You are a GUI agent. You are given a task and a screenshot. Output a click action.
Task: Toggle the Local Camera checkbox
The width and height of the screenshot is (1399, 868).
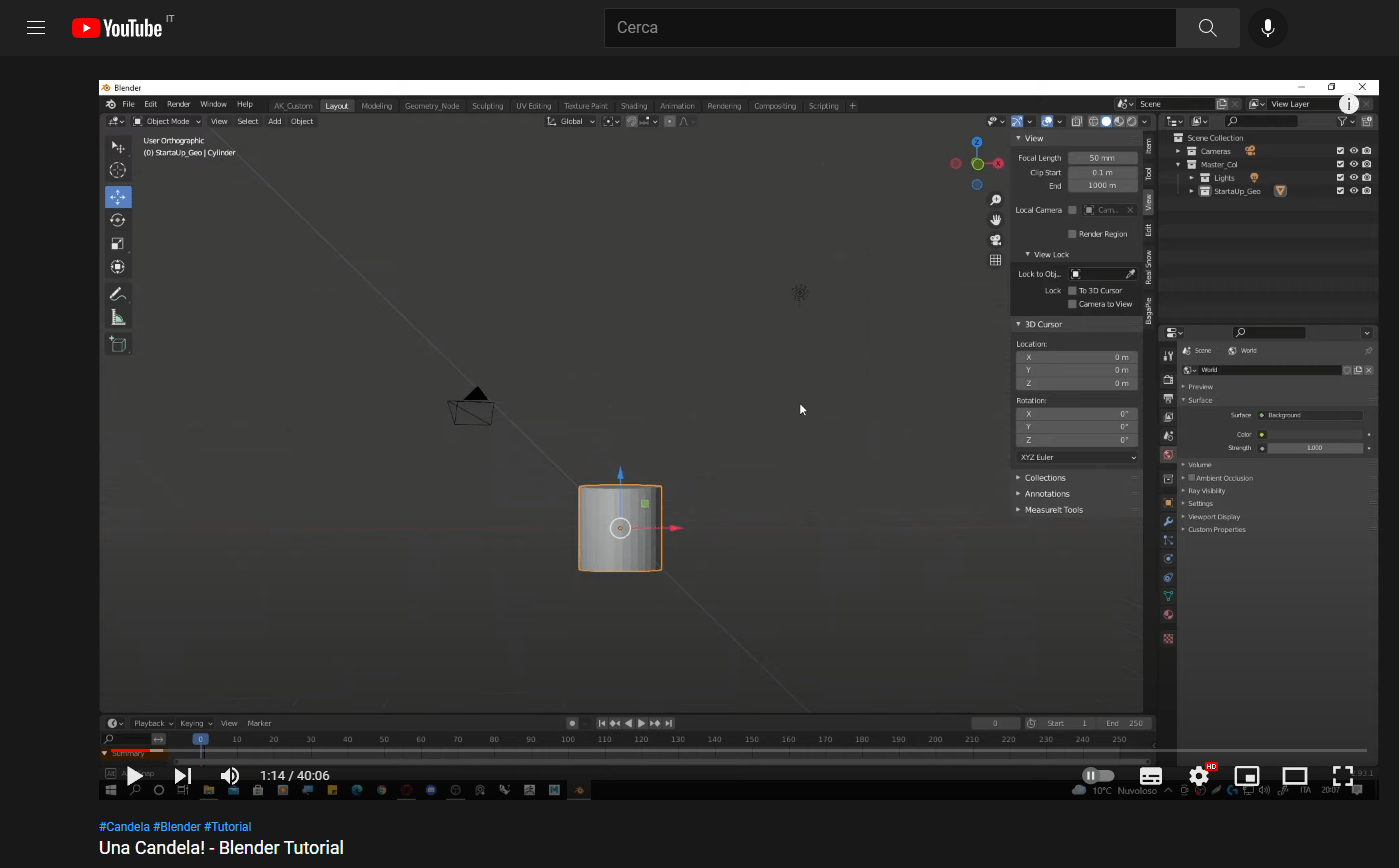(x=1073, y=210)
